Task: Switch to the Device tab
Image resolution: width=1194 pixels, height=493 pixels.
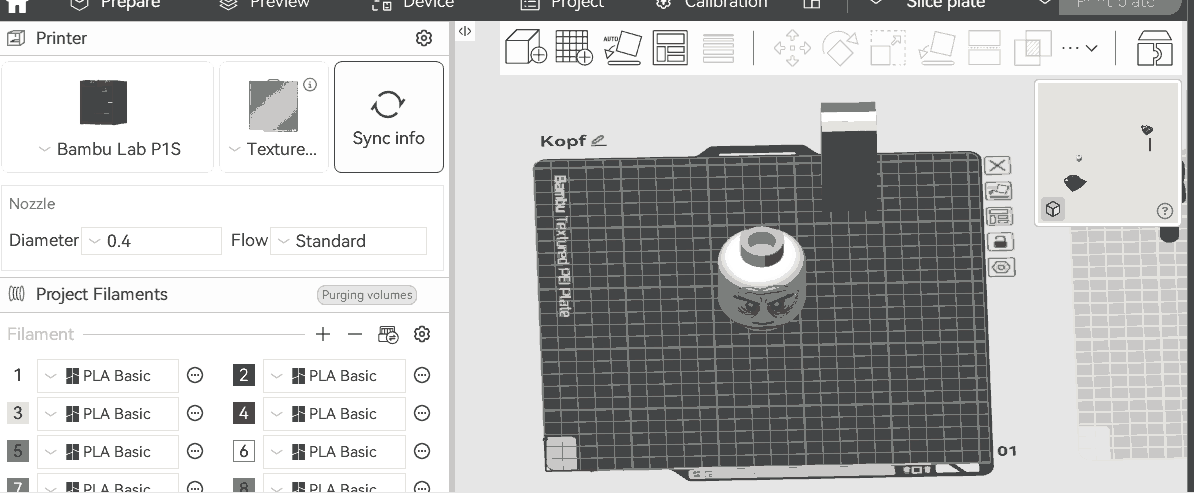Action: pos(413,5)
